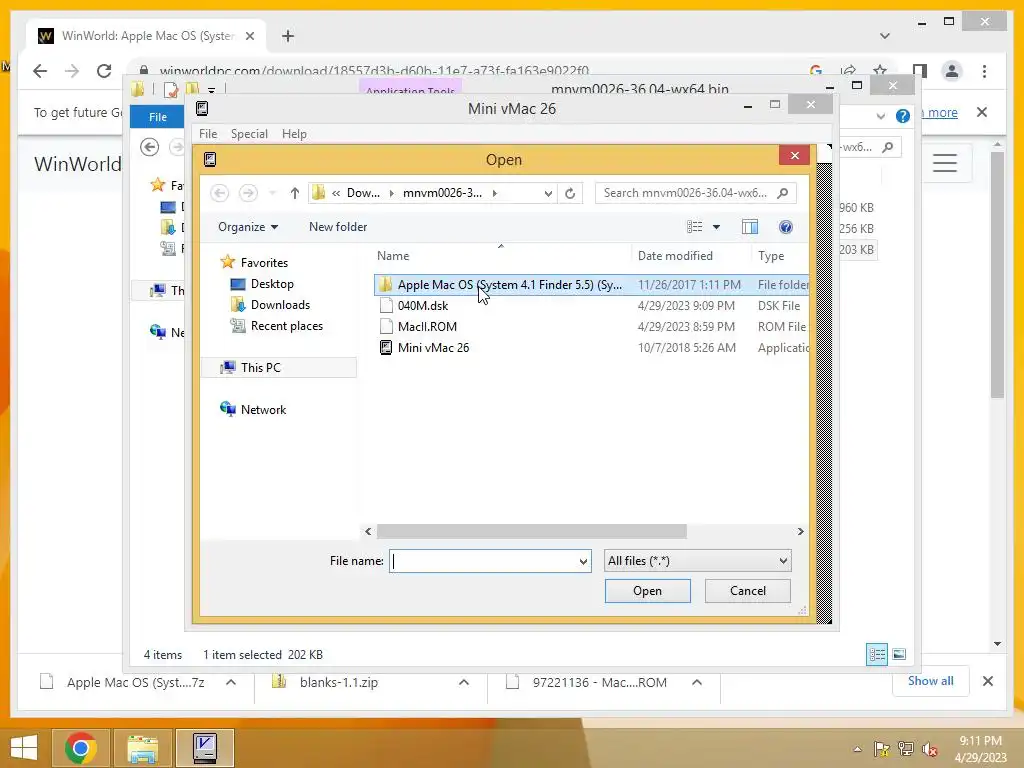Expand the address bar previous locations dropdown

tap(548, 193)
